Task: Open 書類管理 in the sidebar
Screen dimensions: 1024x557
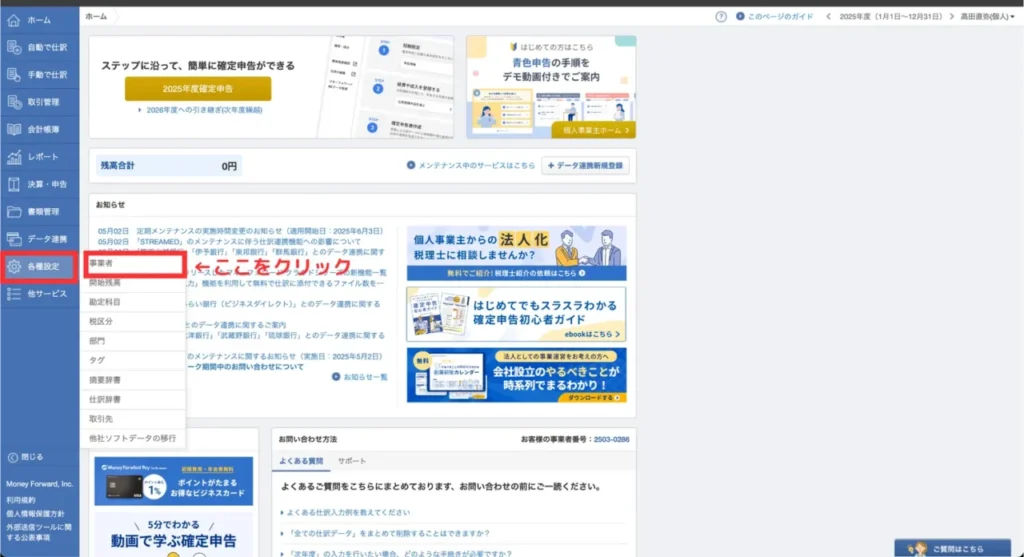Action: 39,212
